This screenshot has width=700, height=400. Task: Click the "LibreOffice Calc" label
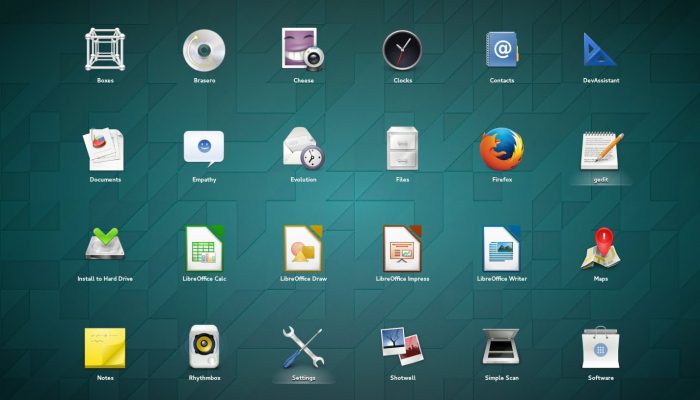click(x=204, y=279)
